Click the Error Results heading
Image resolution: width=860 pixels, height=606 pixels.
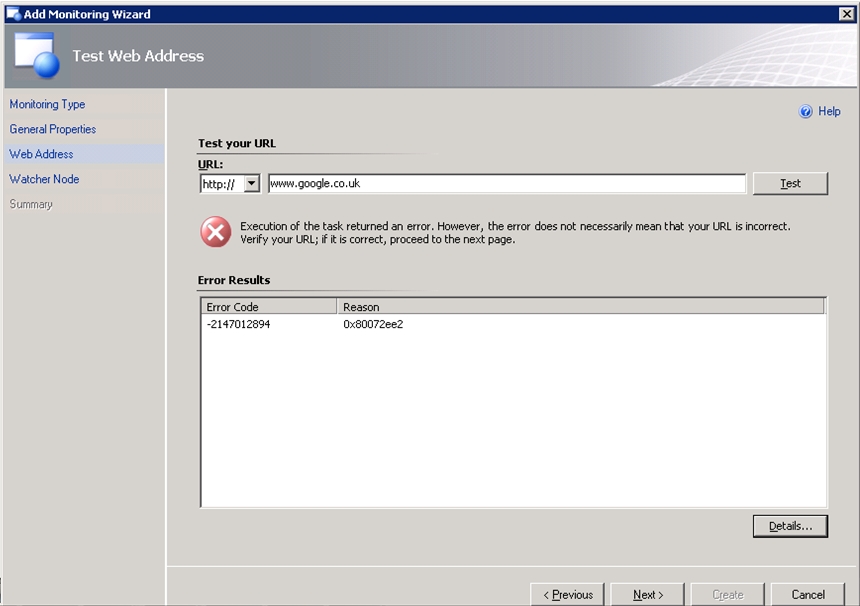234,280
